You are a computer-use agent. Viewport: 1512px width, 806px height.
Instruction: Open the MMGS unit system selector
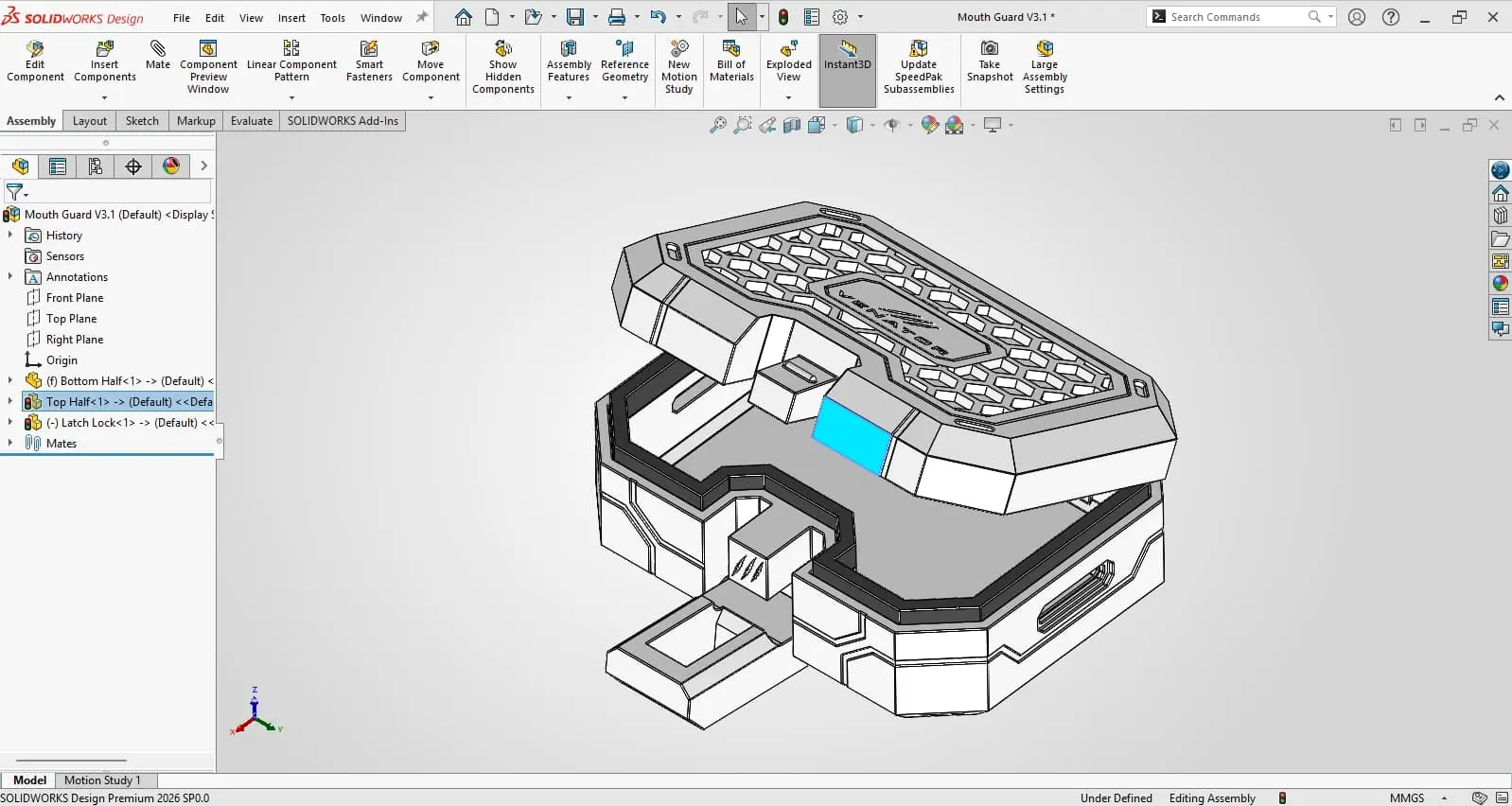click(1418, 797)
